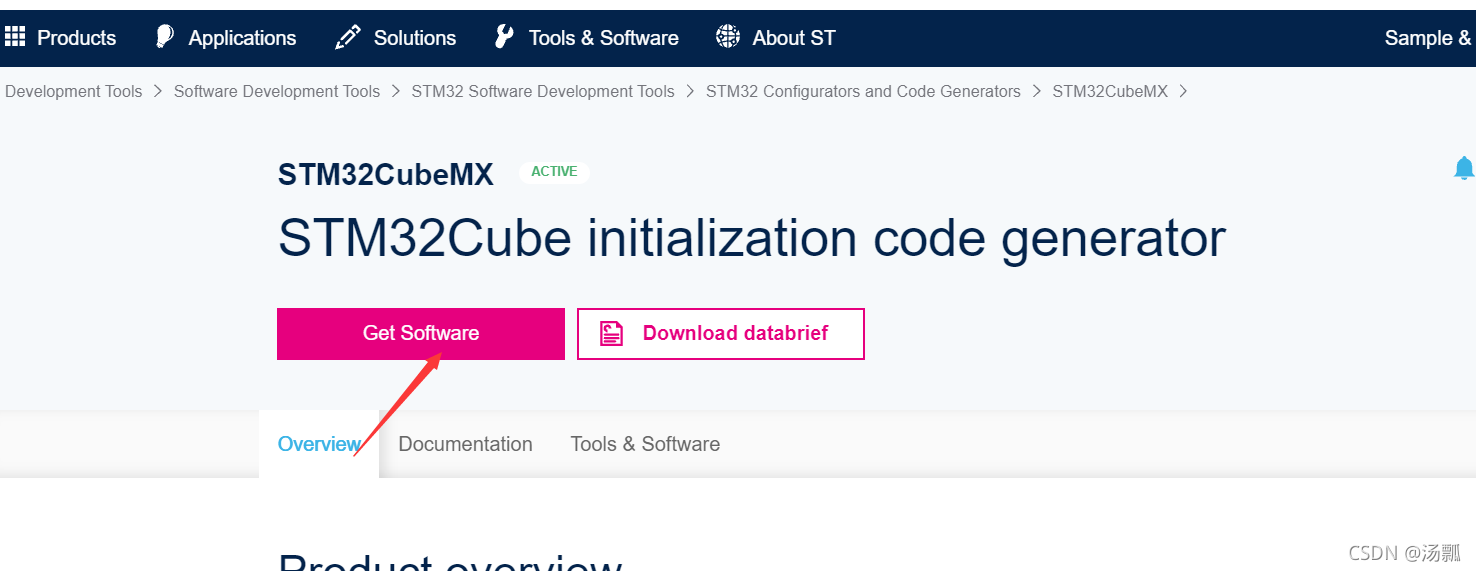Open the Products grid icon
The width and height of the screenshot is (1476, 571).
pos(15,38)
